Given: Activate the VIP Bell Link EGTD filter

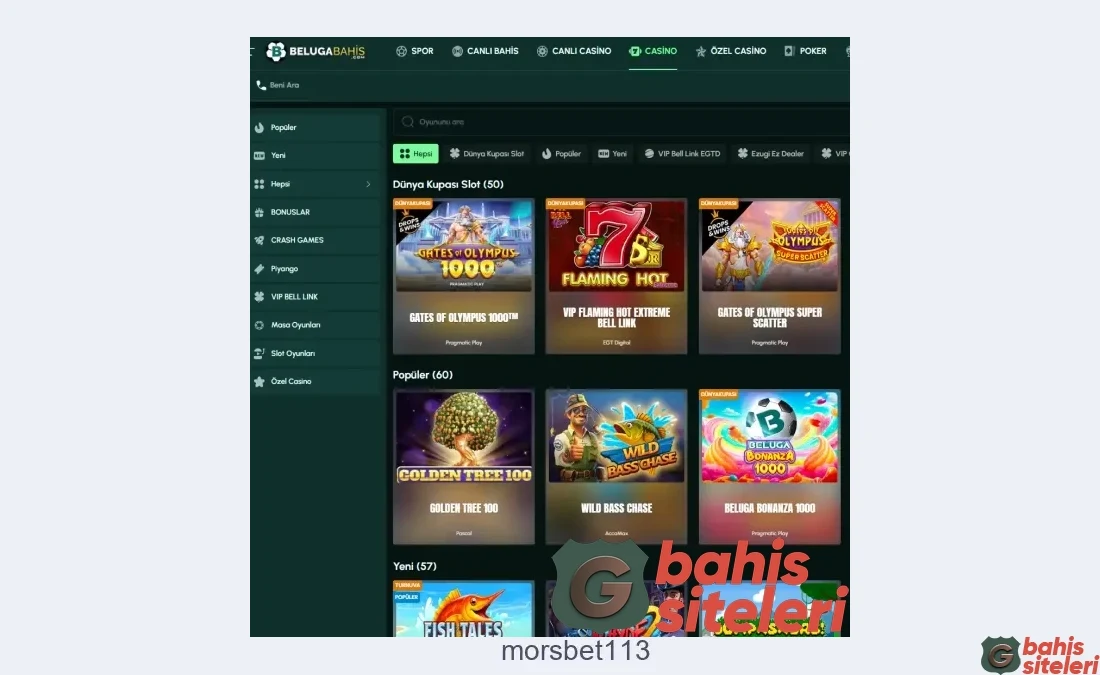Looking at the screenshot, I should [682, 153].
